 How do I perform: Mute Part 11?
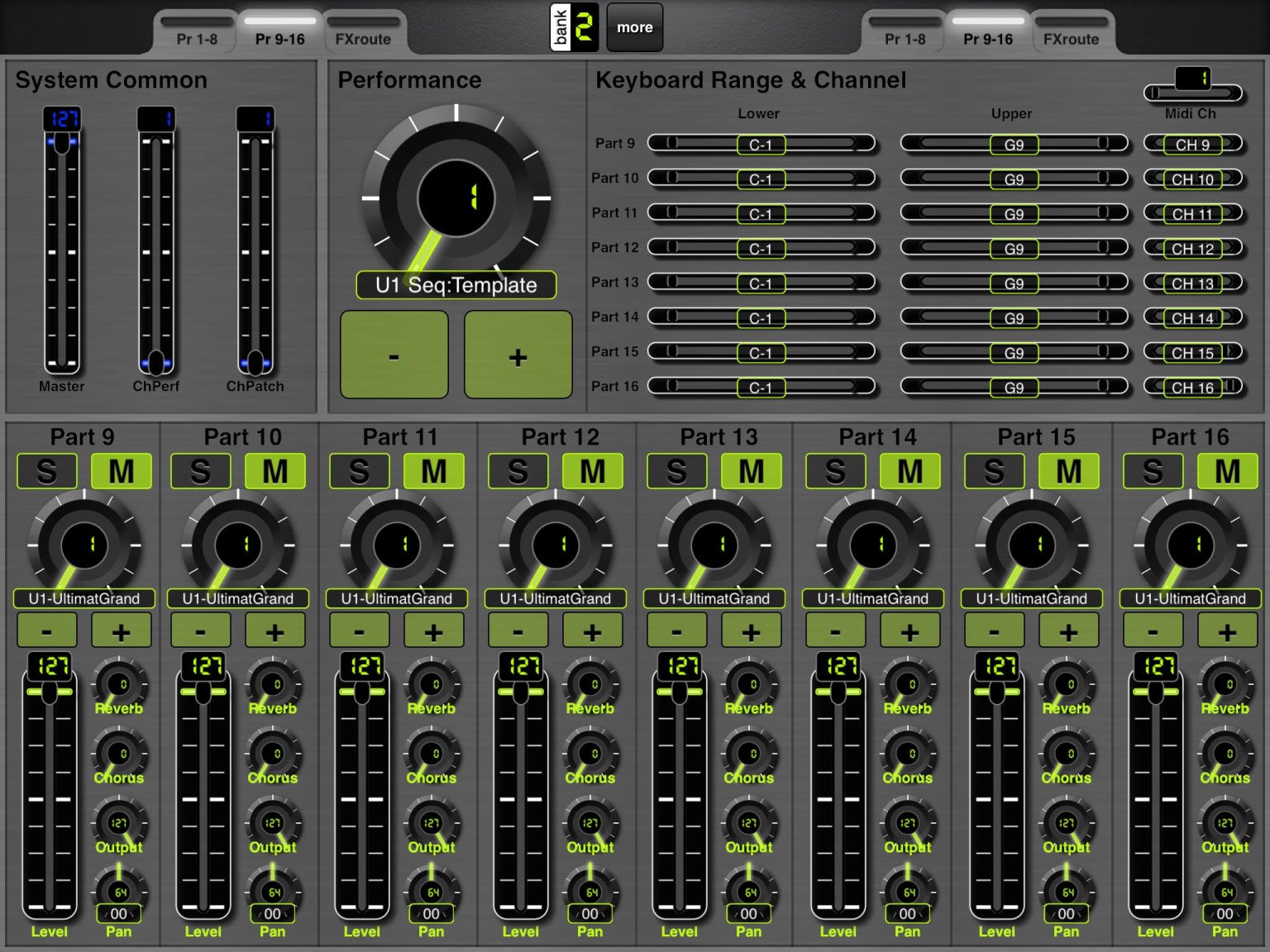(x=434, y=471)
